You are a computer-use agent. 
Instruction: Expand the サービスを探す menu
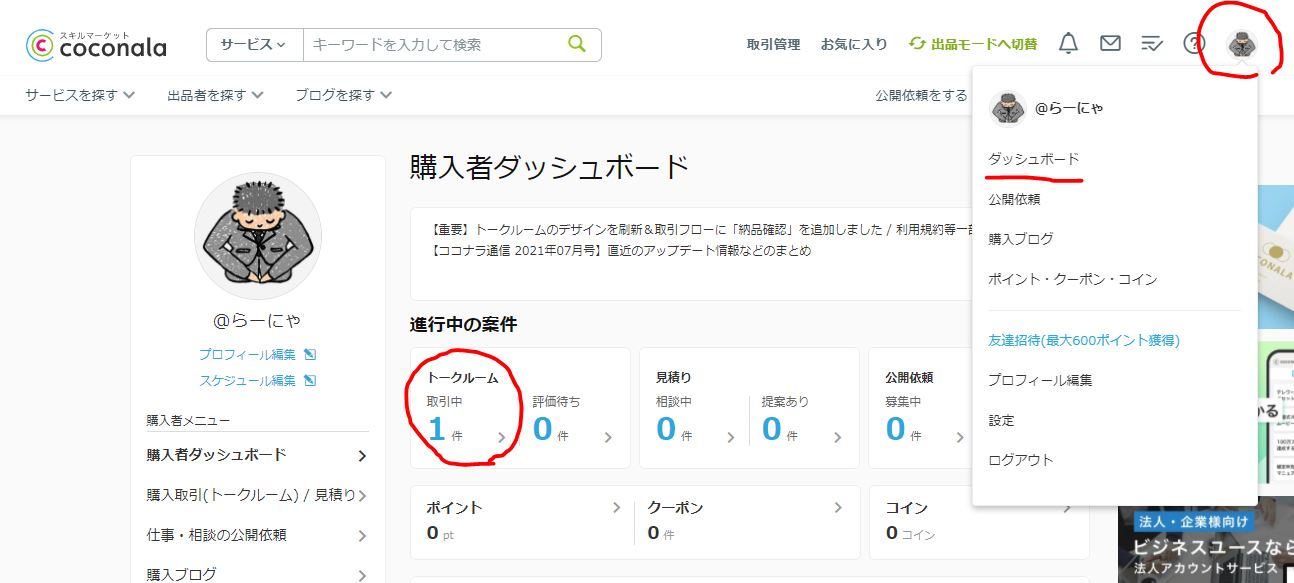click(x=80, y=95)
